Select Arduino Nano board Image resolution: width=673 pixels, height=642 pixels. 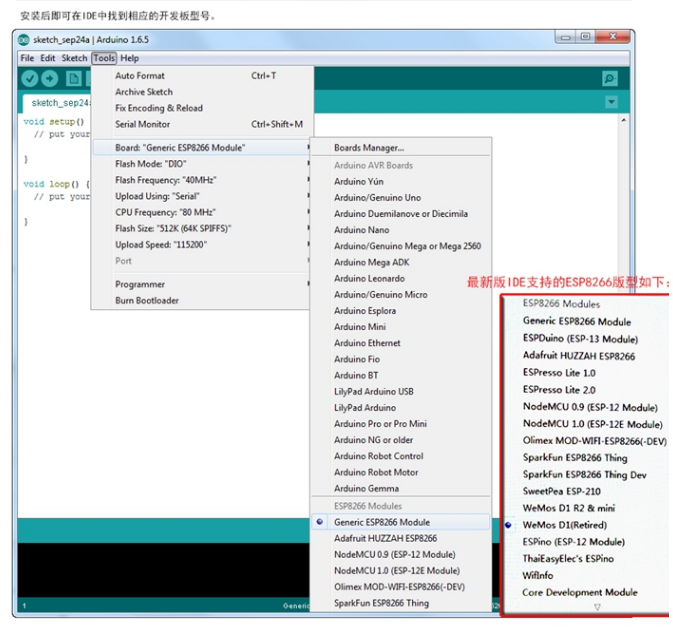click(x=400, y=230)
